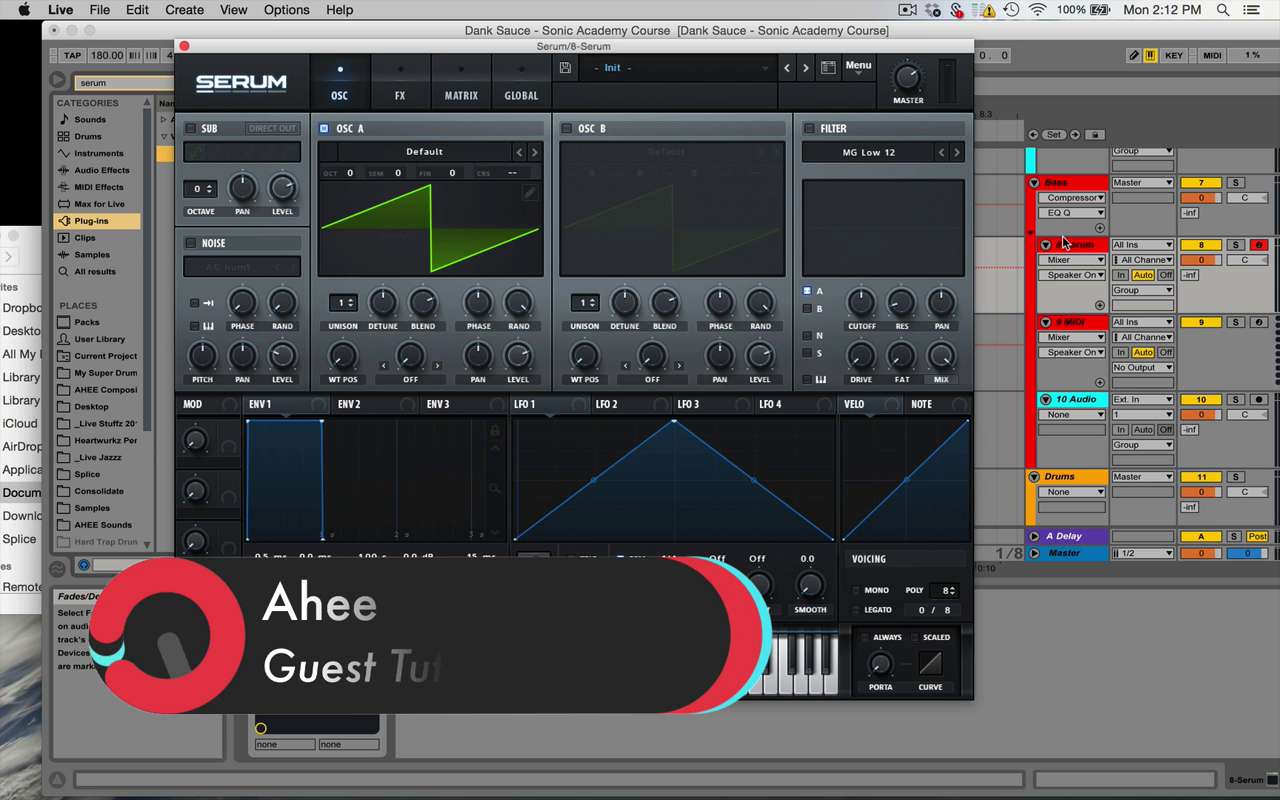The height and width of the screenshot is (800, 1280).
Task: Open the Serum Menu dropdown
Action: (x=858, y=66)
